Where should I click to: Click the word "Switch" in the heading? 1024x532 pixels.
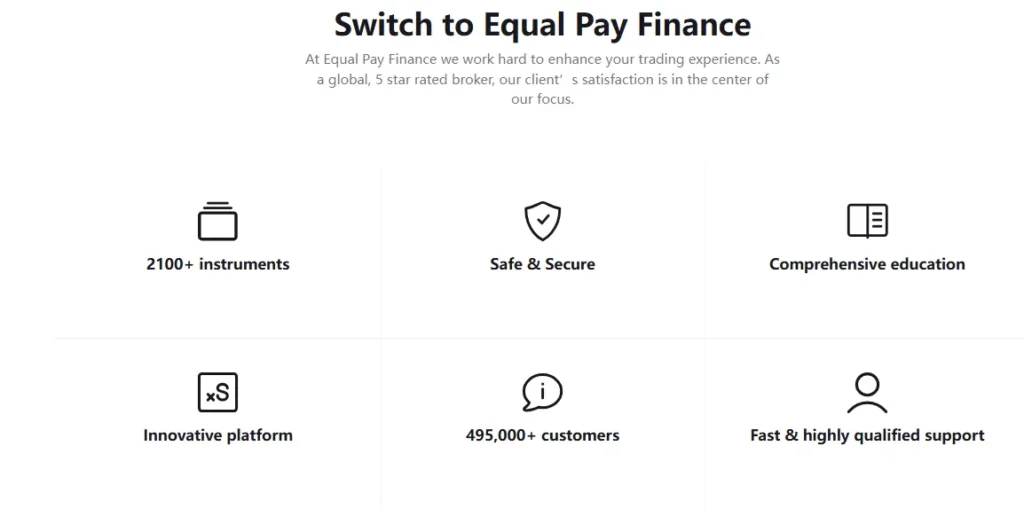[x=386, y=24]
